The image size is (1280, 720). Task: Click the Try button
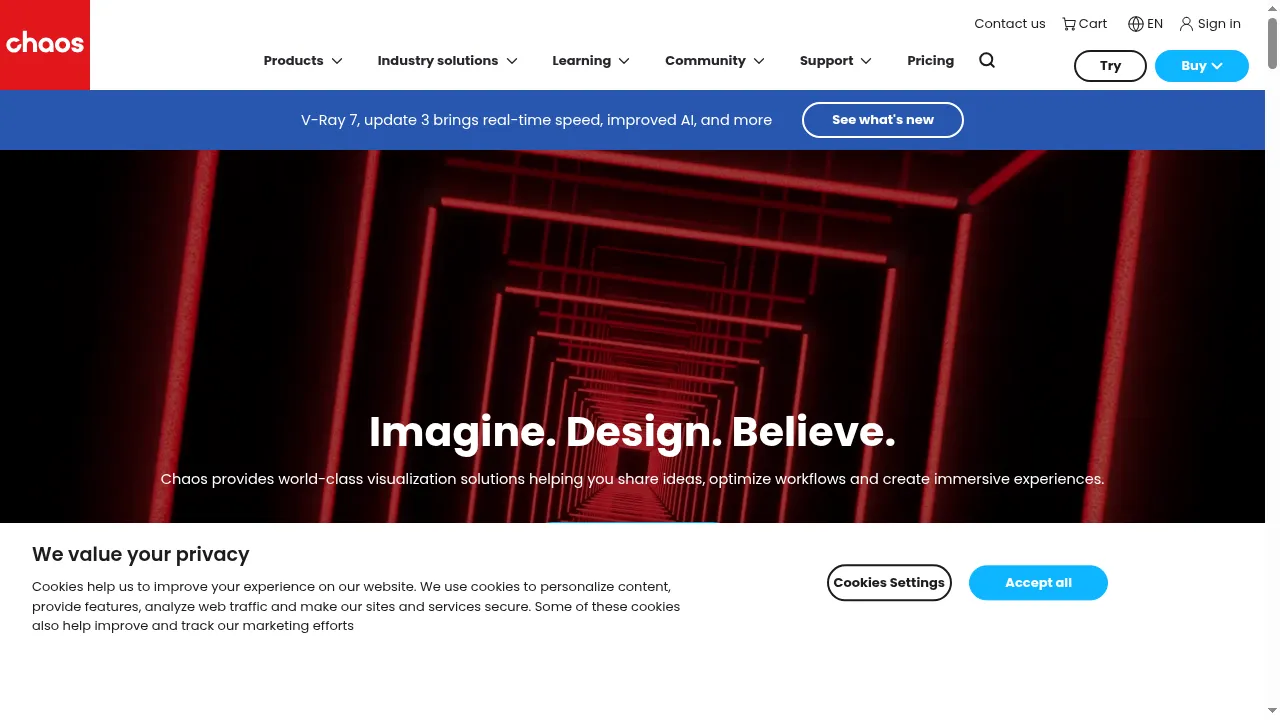pos(1110,66)
